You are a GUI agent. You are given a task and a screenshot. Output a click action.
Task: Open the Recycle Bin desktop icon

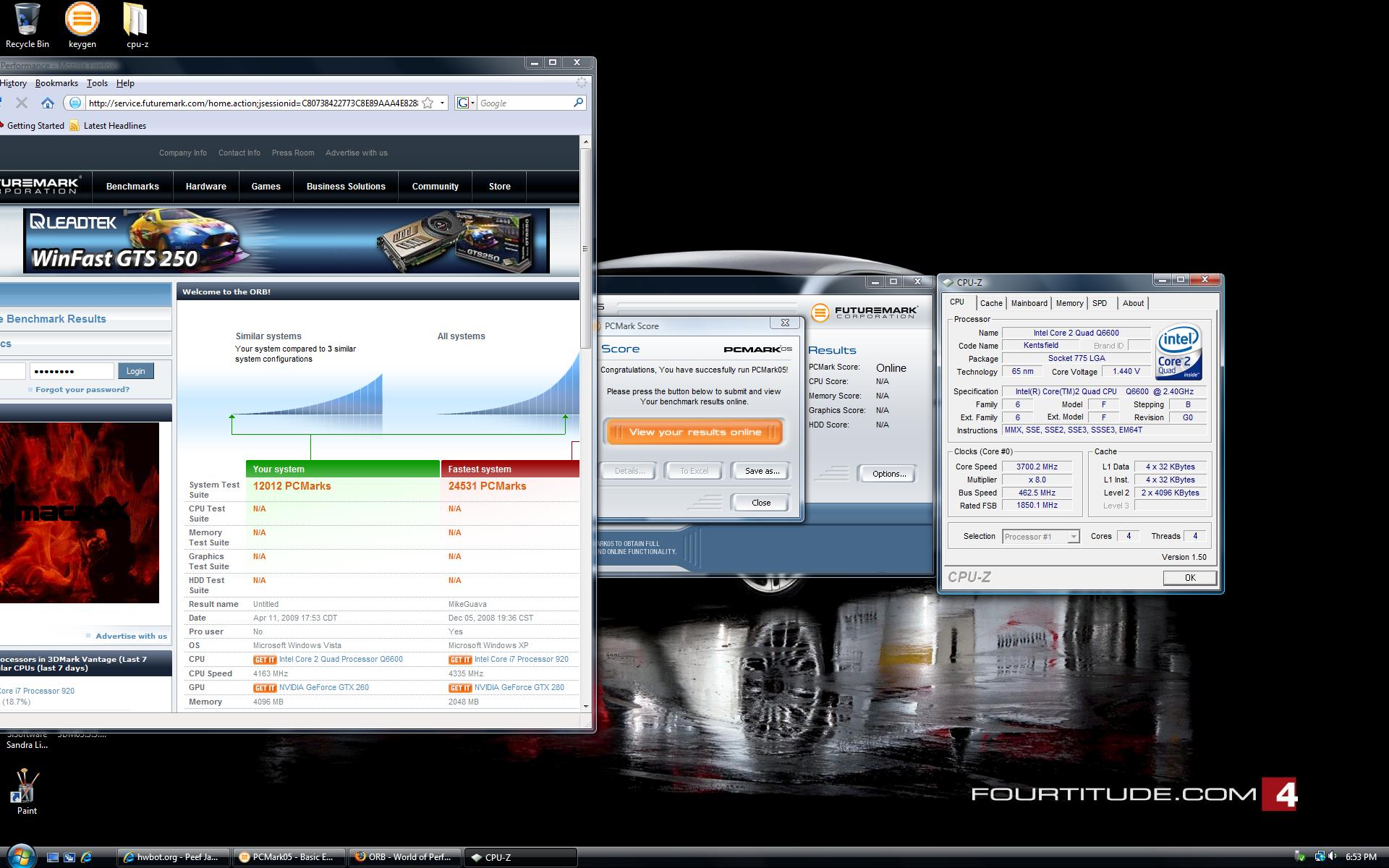27,25
